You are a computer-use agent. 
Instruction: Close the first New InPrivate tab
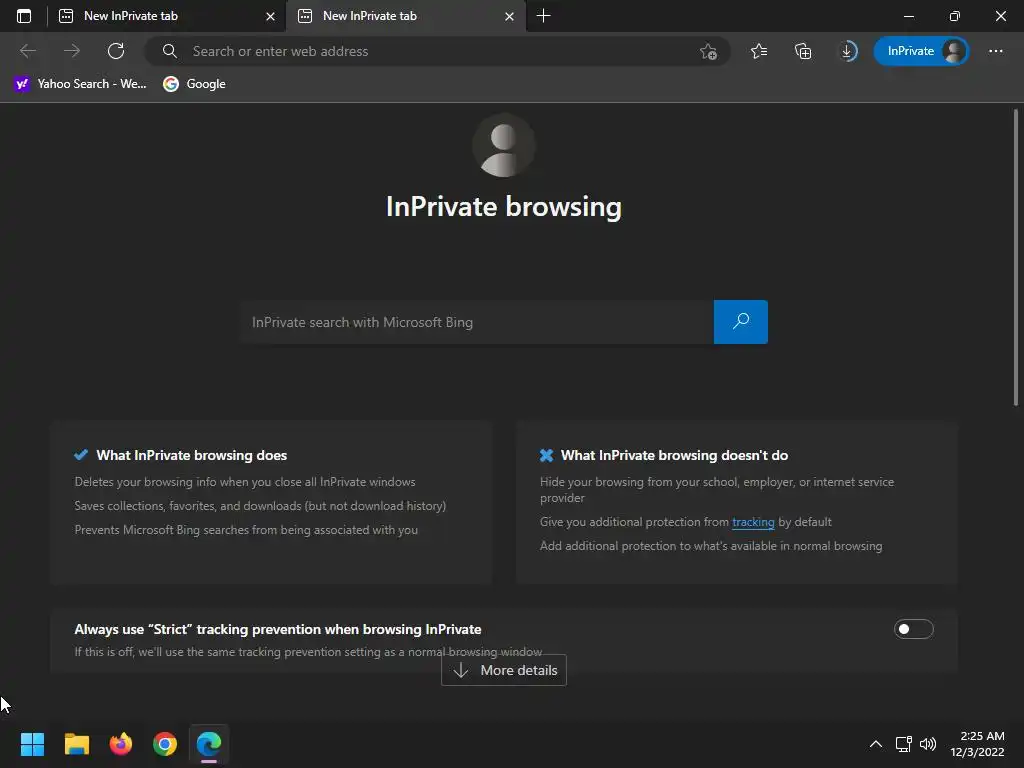[x=270, y=16]
